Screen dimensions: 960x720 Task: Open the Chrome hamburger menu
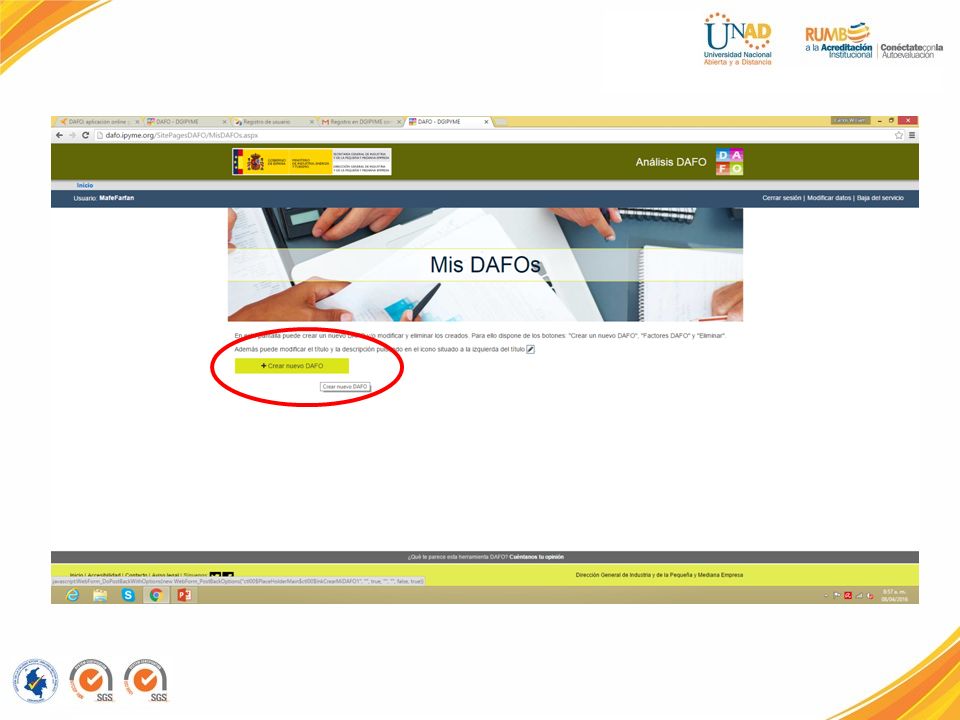tap(912, 135)
